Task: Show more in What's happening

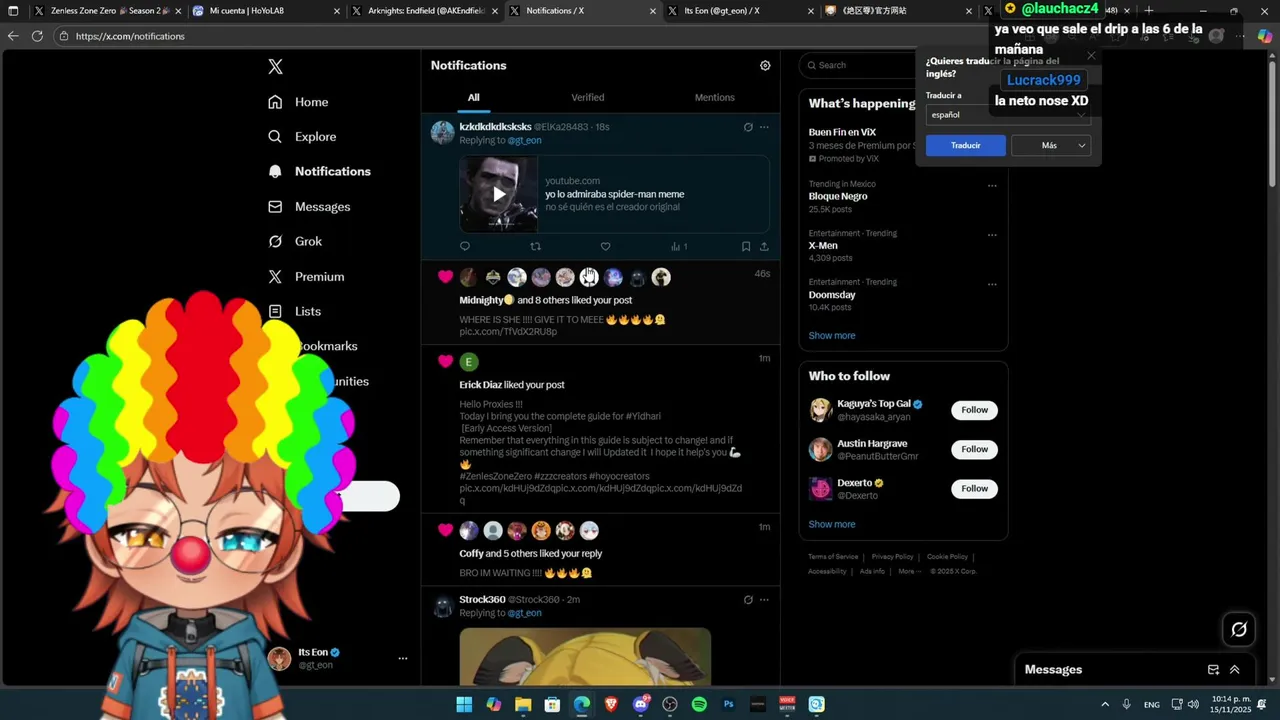Action: 832,336
